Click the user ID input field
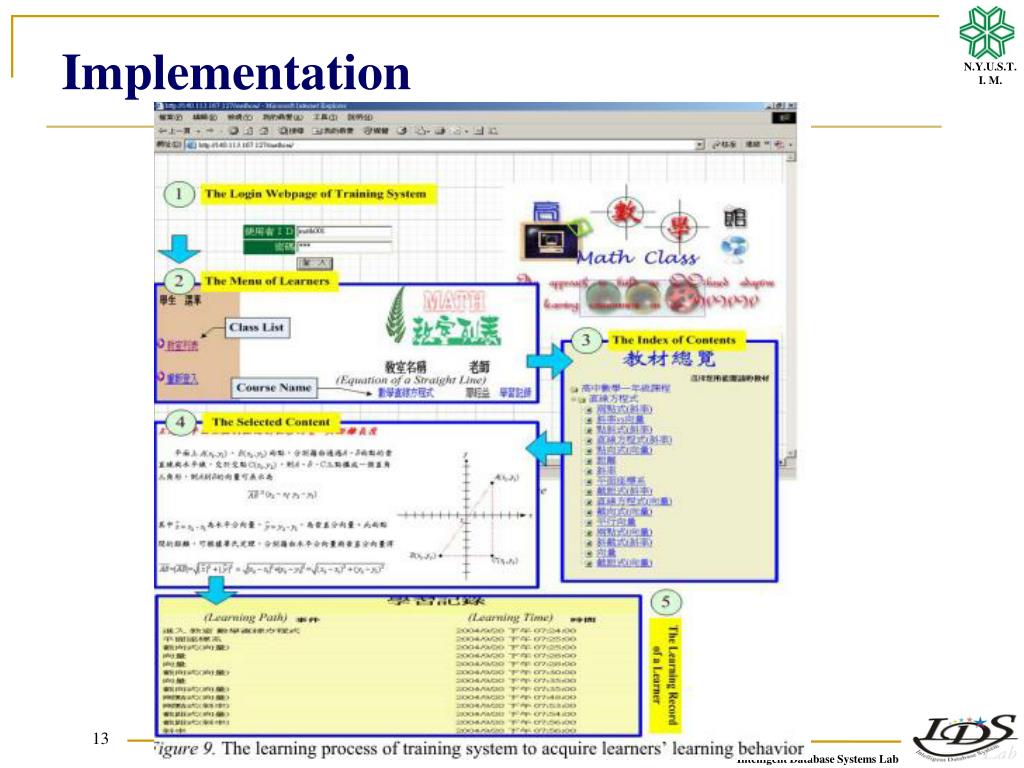Viewport: 1024px width, 768px height. pyautogui.click(x=344, y=231)
